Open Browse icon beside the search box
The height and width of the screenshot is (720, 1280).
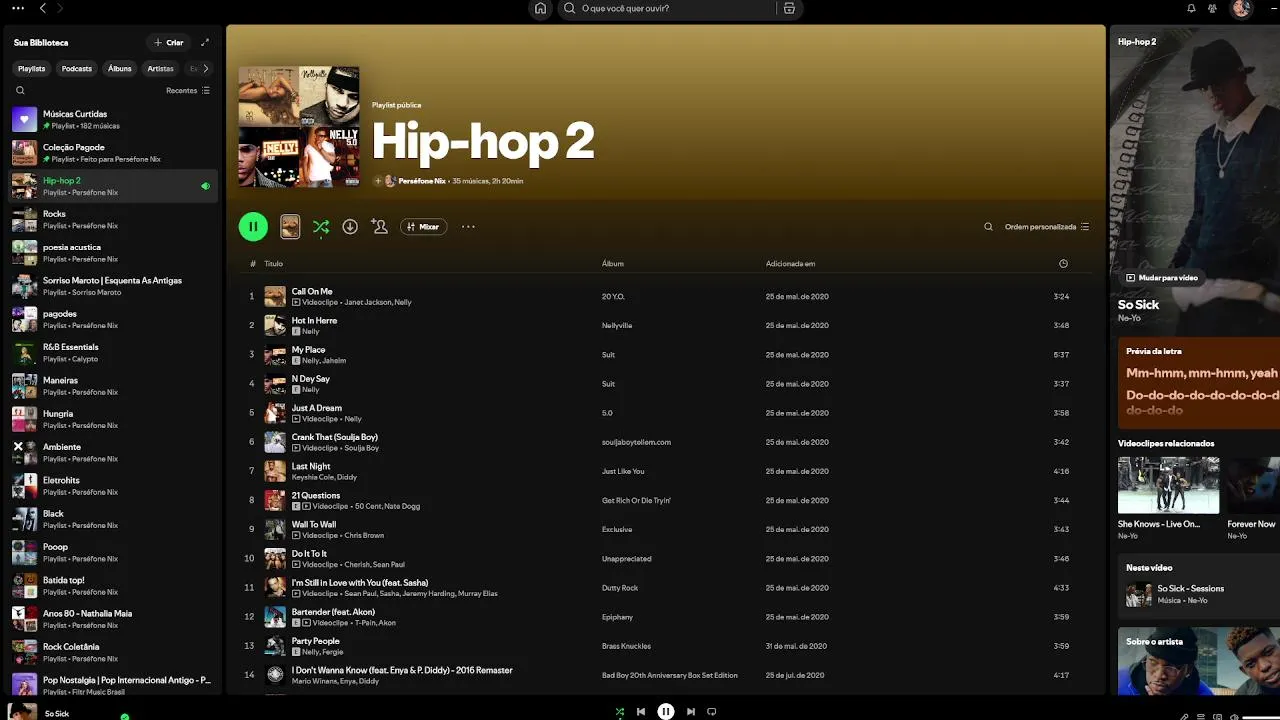(789, 8)
